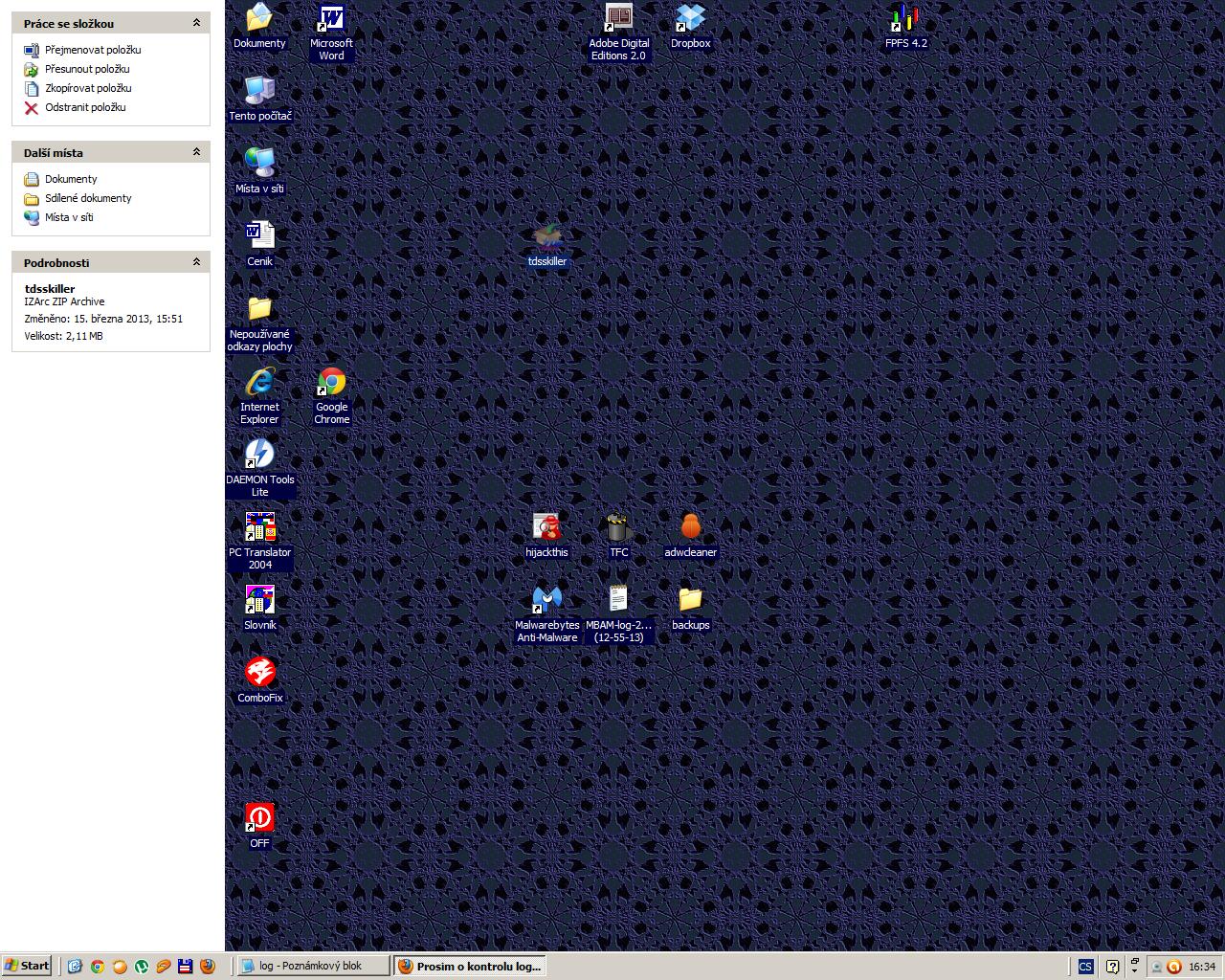Click Odstranit položku link

coord(85,107)
